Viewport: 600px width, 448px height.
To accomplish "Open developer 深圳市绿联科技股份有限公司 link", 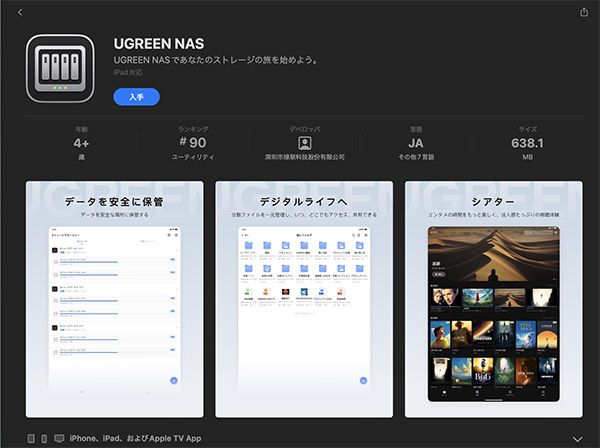I will [x=305, y=157].
